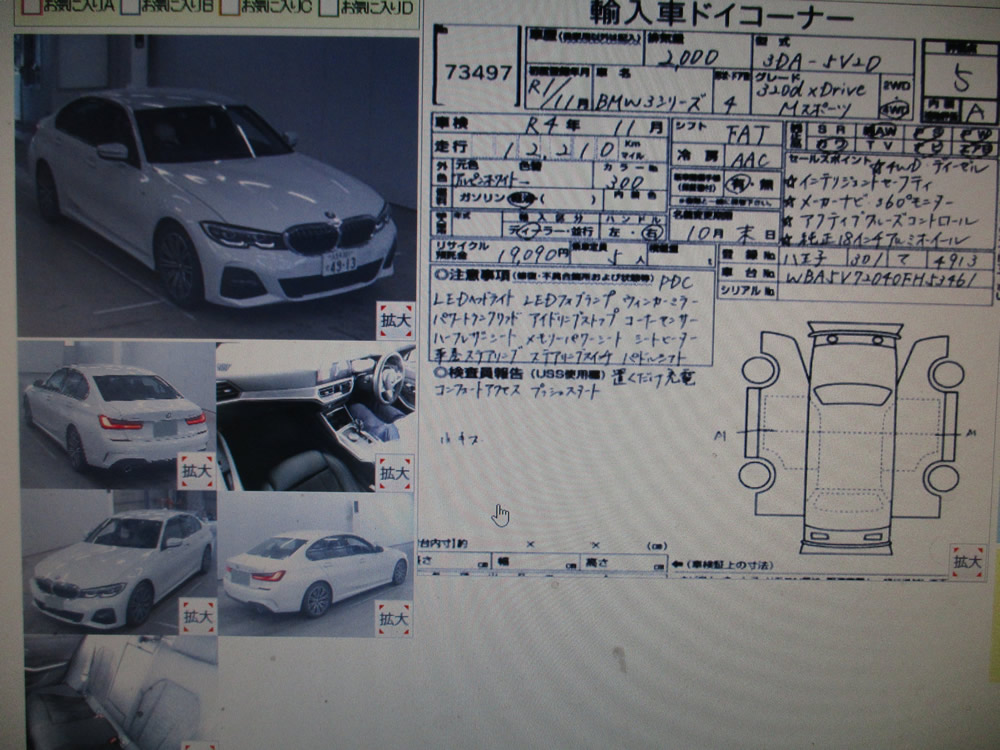1000x750 pixels.
Task: Click 拡大 on the main front car photo
Action: (x=395, y=320)
